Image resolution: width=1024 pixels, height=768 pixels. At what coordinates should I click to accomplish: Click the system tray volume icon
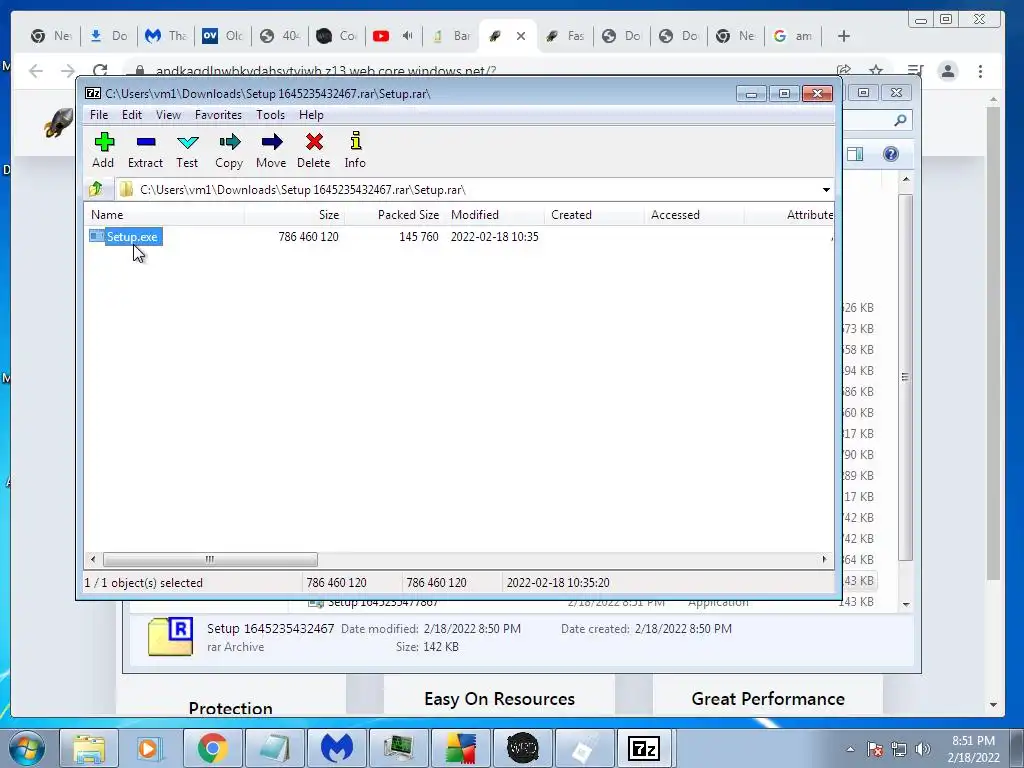pos(923,749)
